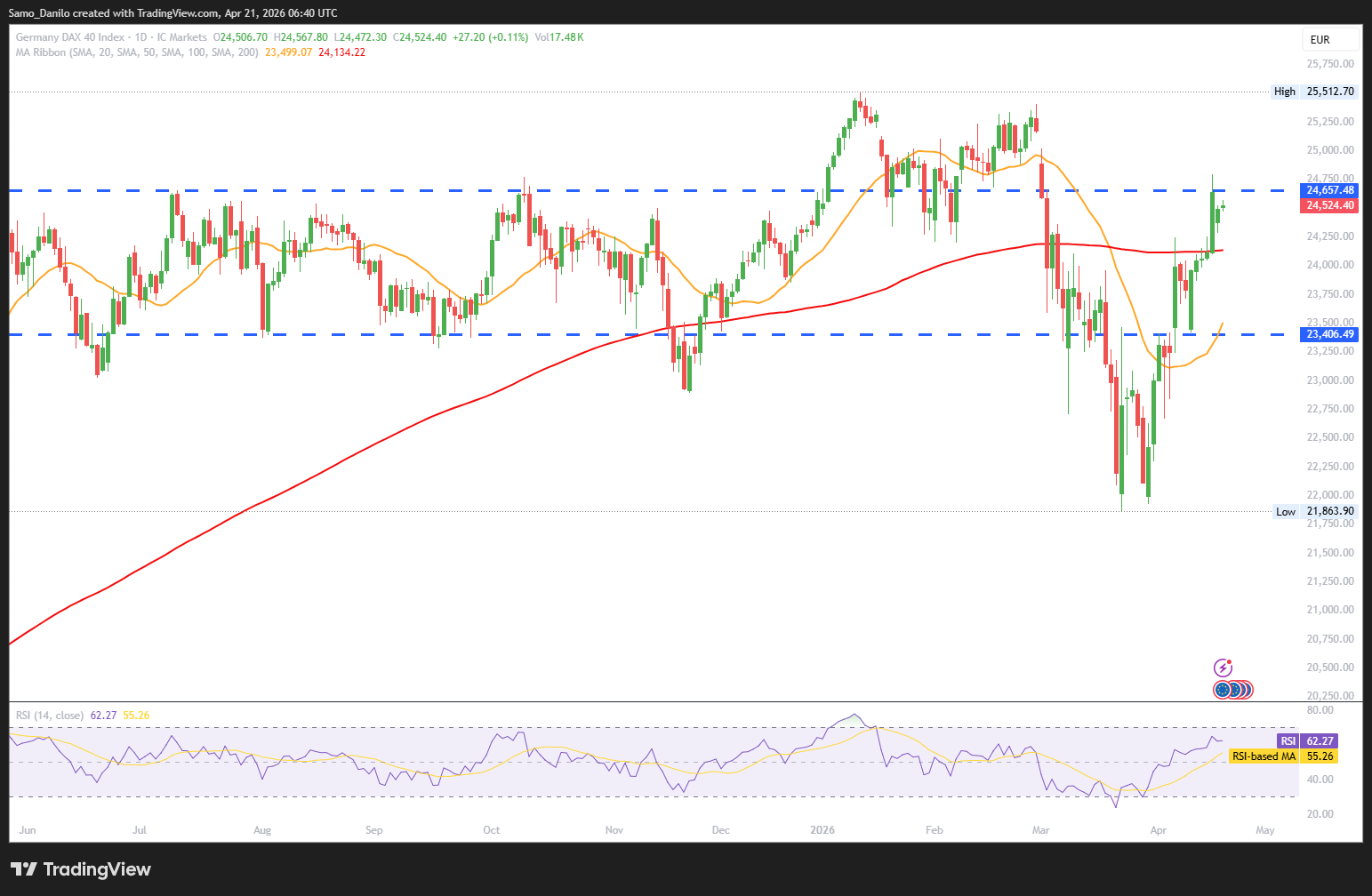1372x896 pixels.
Task: Click the red 24,134.22 SMA value
Action: [x=341, y=52]
